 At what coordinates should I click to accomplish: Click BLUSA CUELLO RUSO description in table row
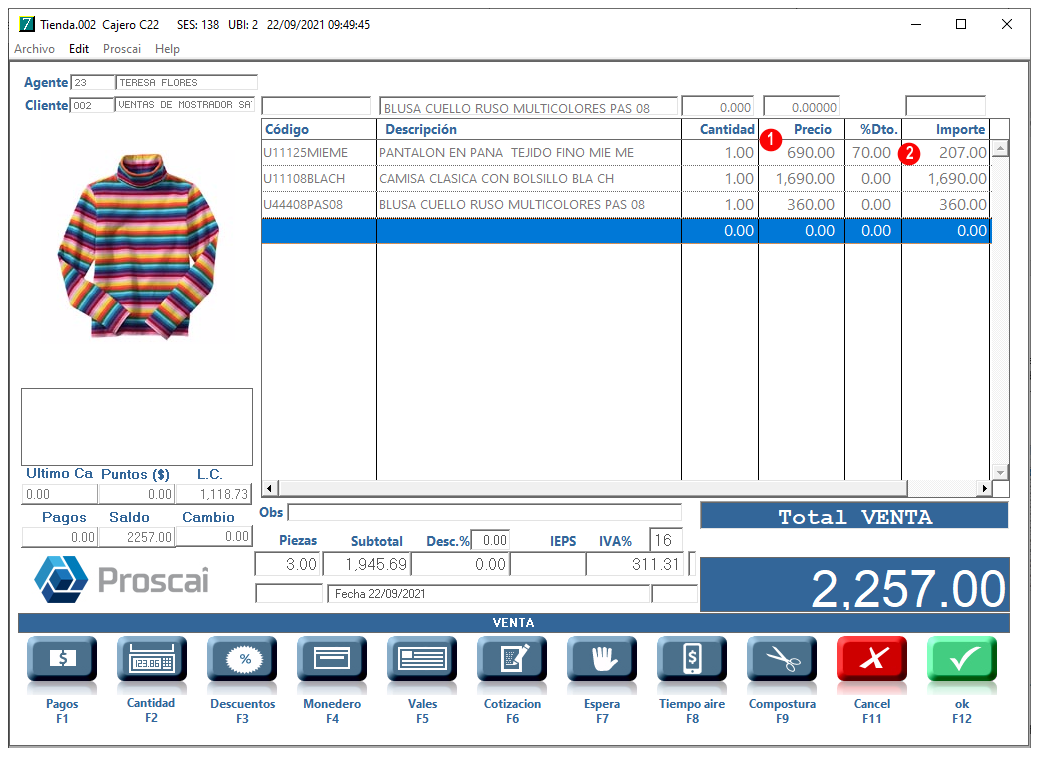(512, 204)
